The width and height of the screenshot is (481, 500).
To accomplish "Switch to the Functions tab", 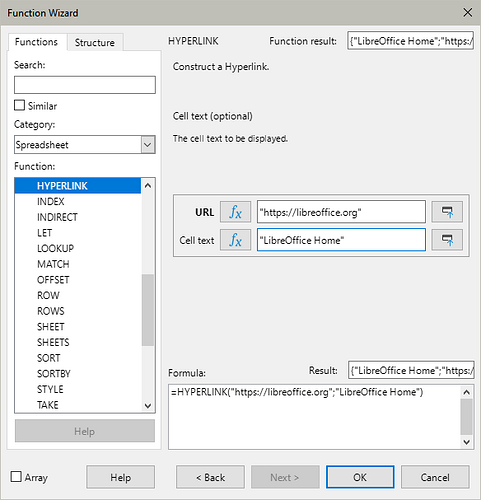I will pos(36,42).
